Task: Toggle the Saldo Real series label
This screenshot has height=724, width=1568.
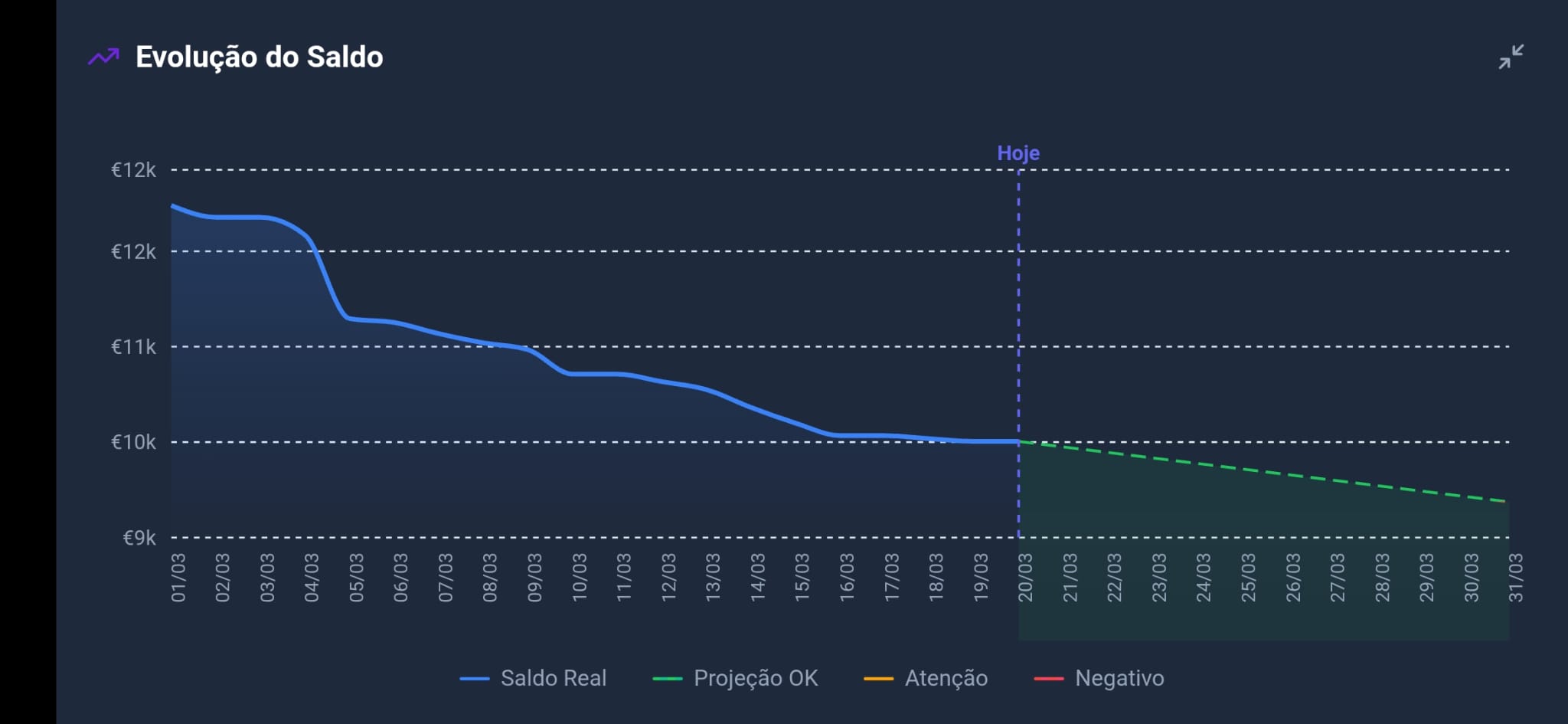Action: [553, 678]
